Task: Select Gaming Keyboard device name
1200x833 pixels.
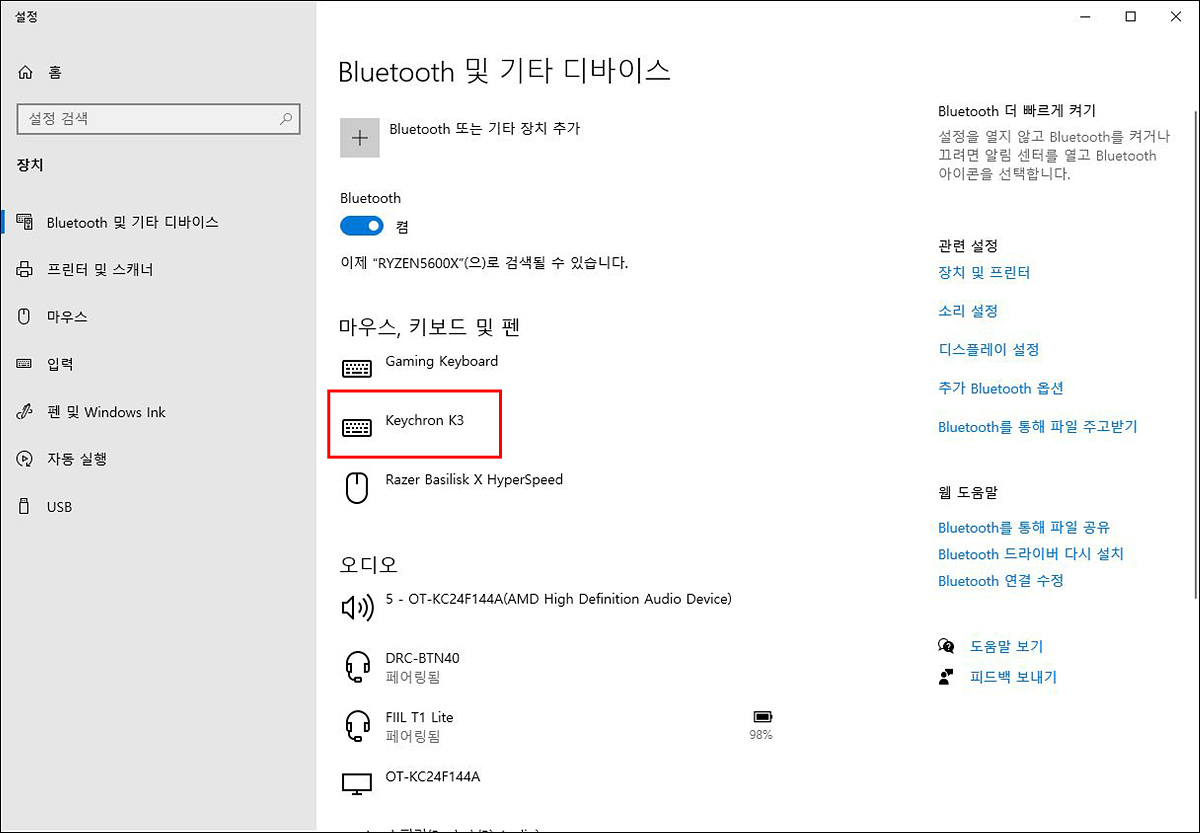Action: [442, 361]
